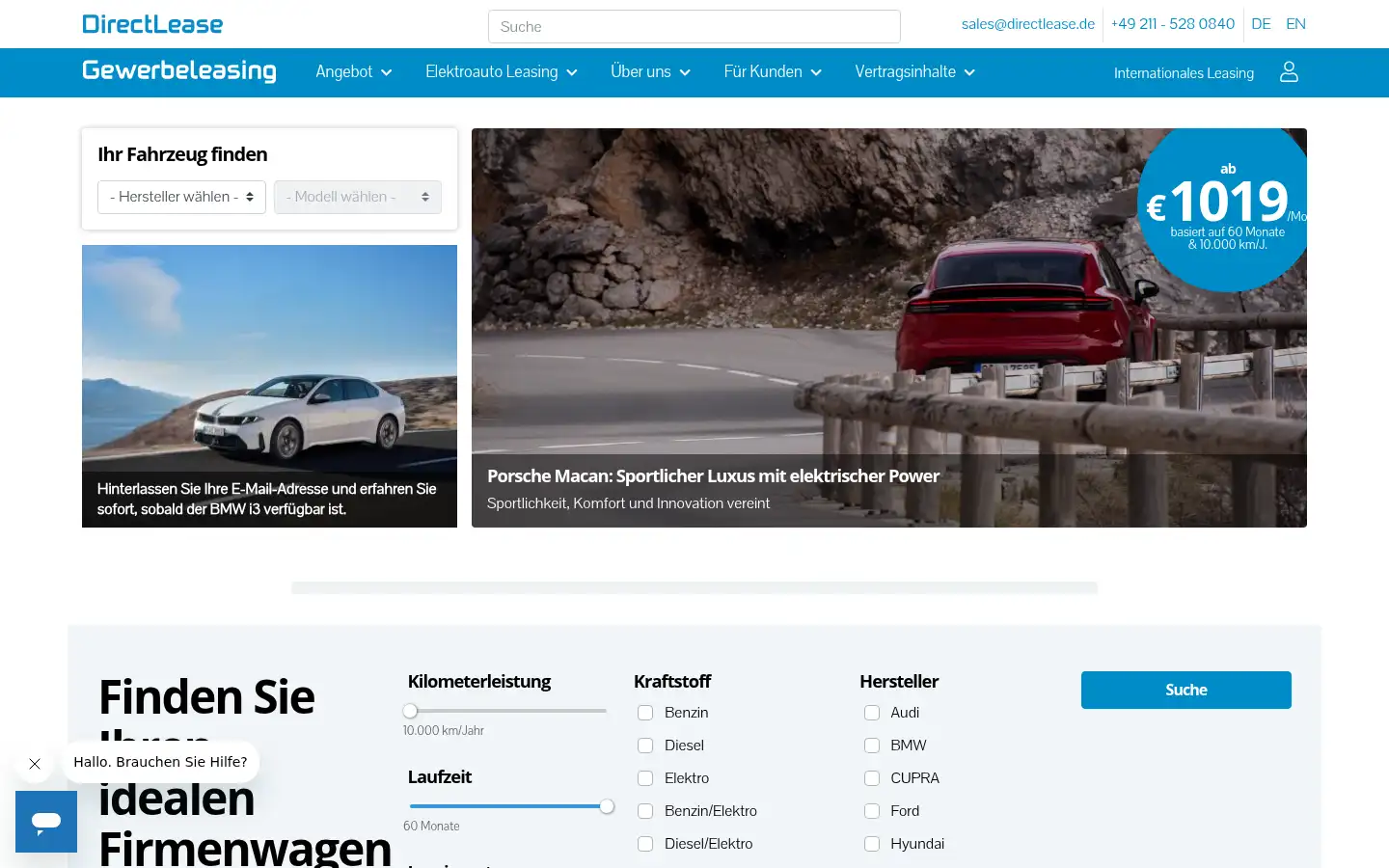1389x868 pixels.
Task: Switch language to DE
Action: click(1261, 24)
